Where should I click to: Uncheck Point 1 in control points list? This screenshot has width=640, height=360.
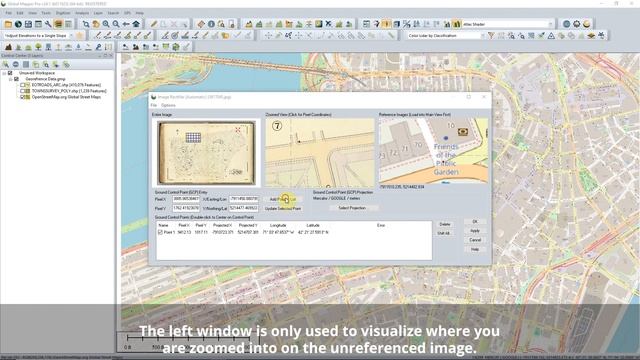pos(160,232)
